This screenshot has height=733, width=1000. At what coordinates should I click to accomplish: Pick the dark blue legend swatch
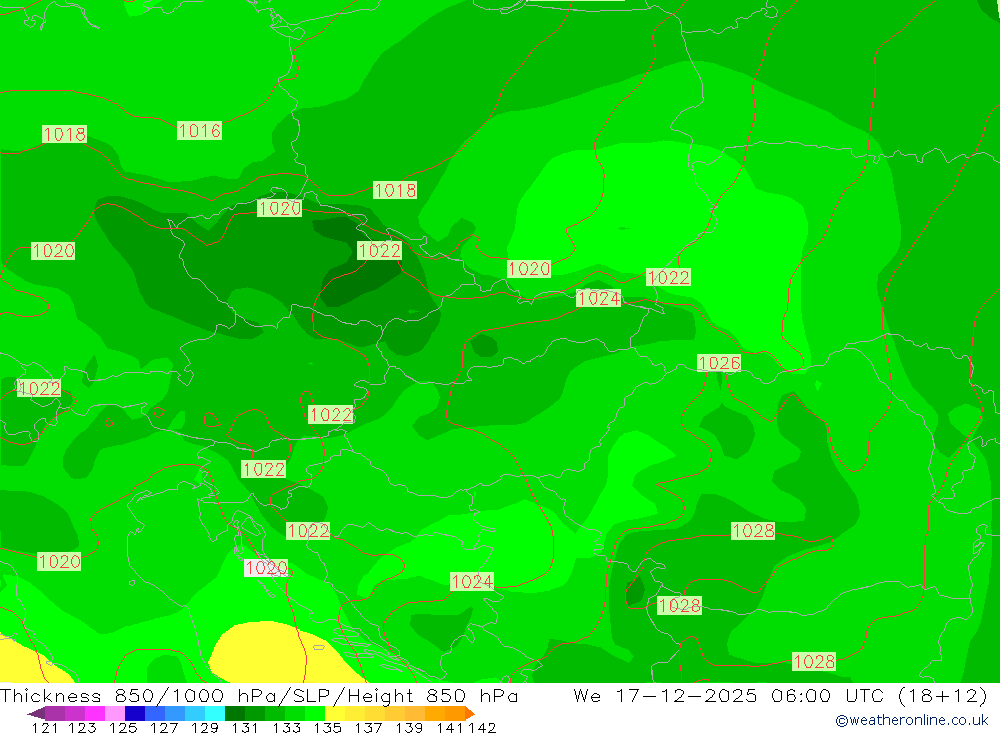[135, 713]
